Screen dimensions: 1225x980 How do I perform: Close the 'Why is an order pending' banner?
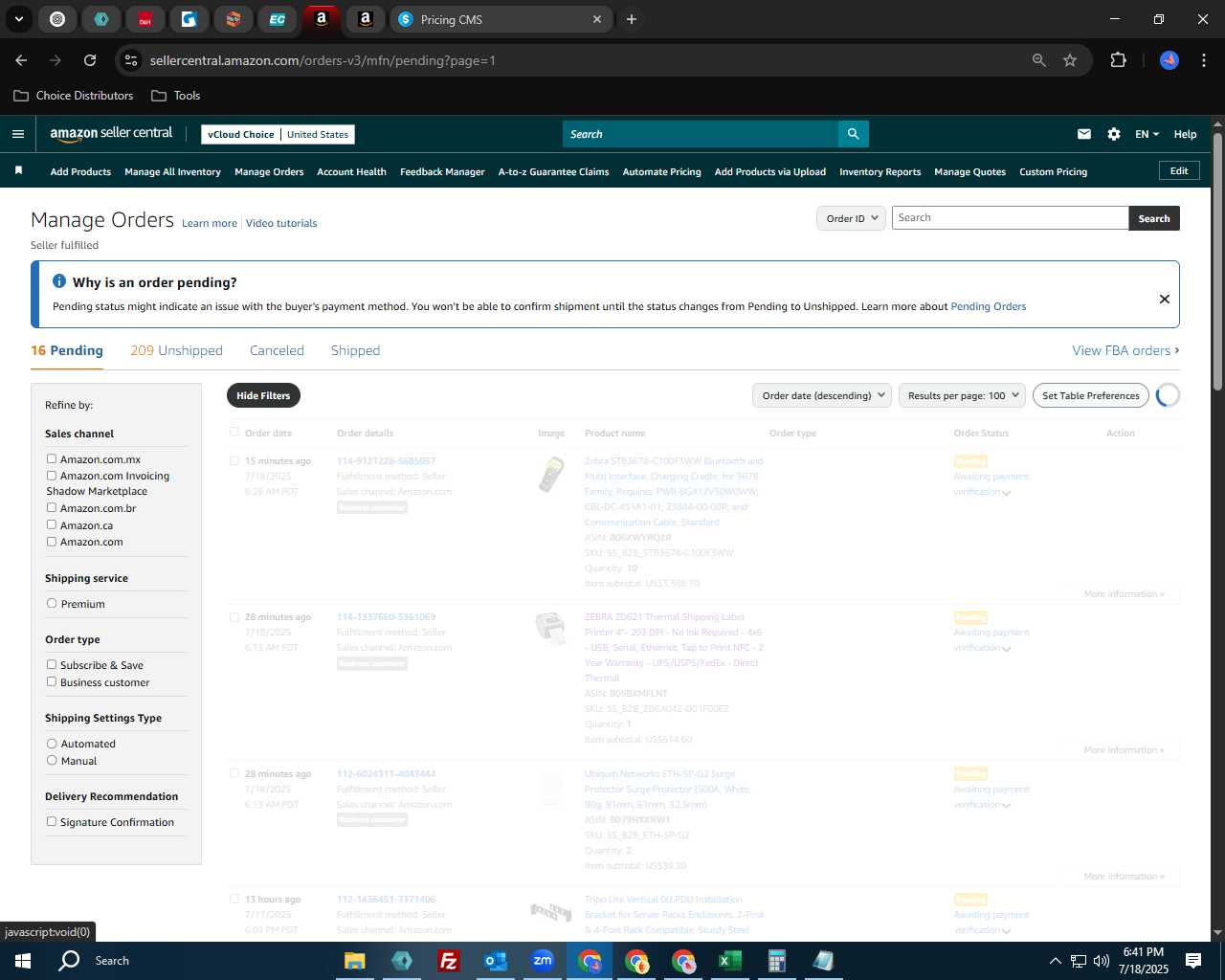[1164, 299]
